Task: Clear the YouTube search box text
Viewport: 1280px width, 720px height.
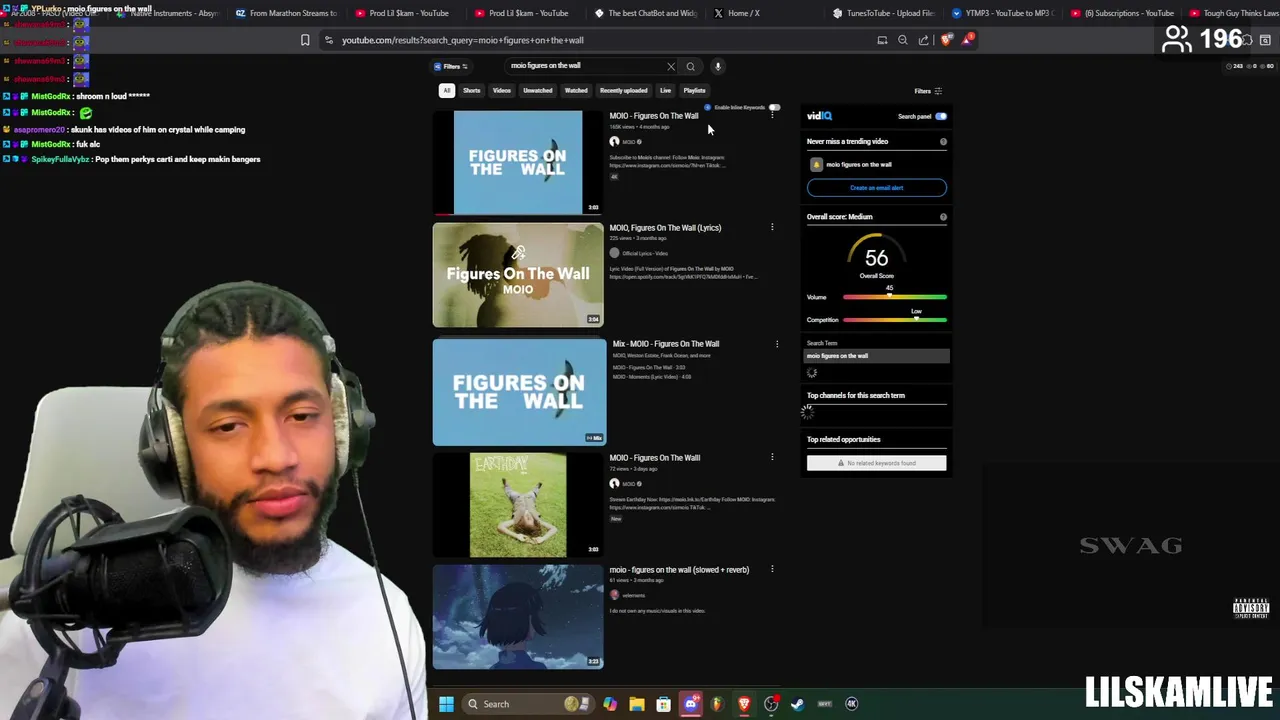Action: click(x=671, y=66)
